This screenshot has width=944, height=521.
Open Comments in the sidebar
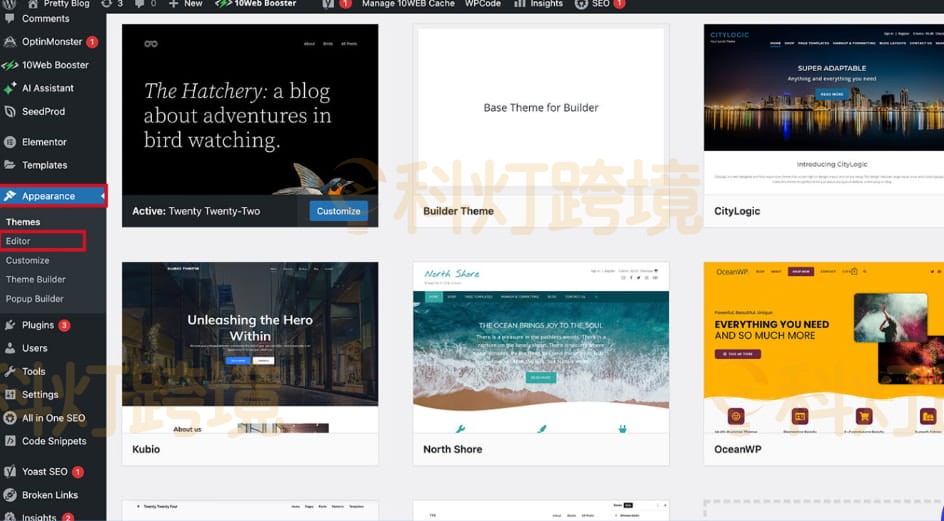tap(45, 19)
